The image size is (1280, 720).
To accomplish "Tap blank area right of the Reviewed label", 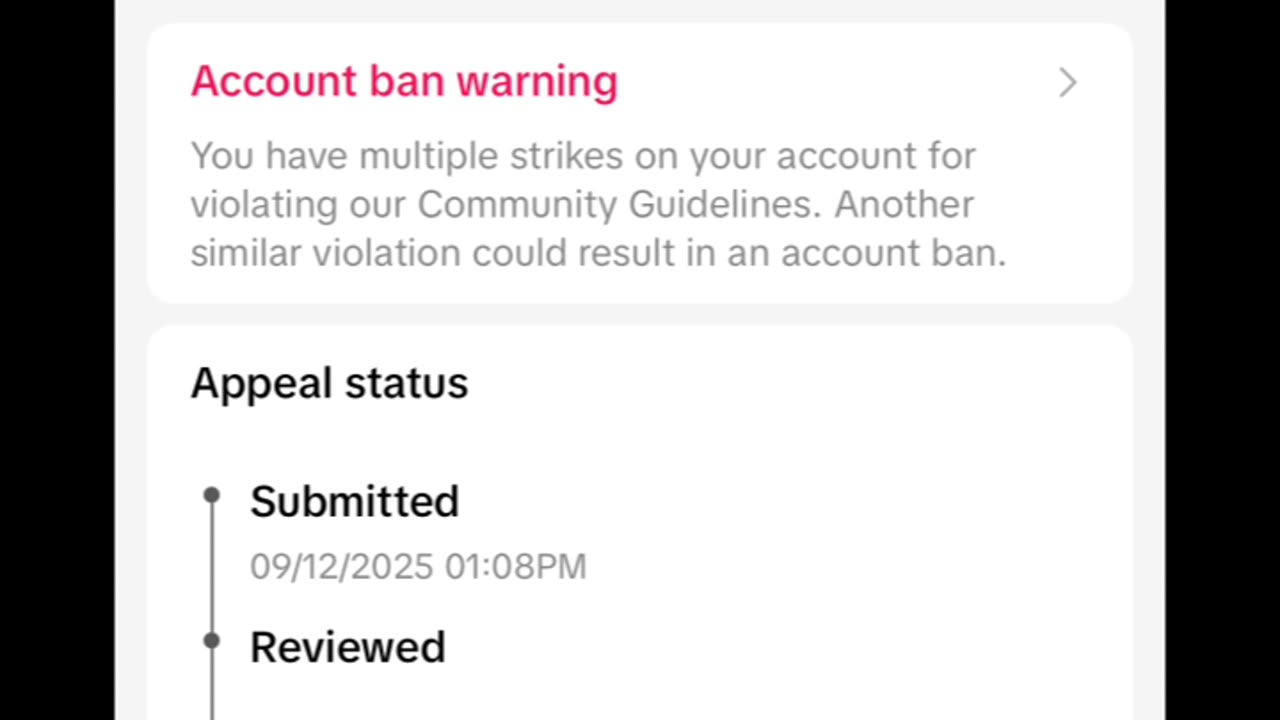I will click(780, 647).
